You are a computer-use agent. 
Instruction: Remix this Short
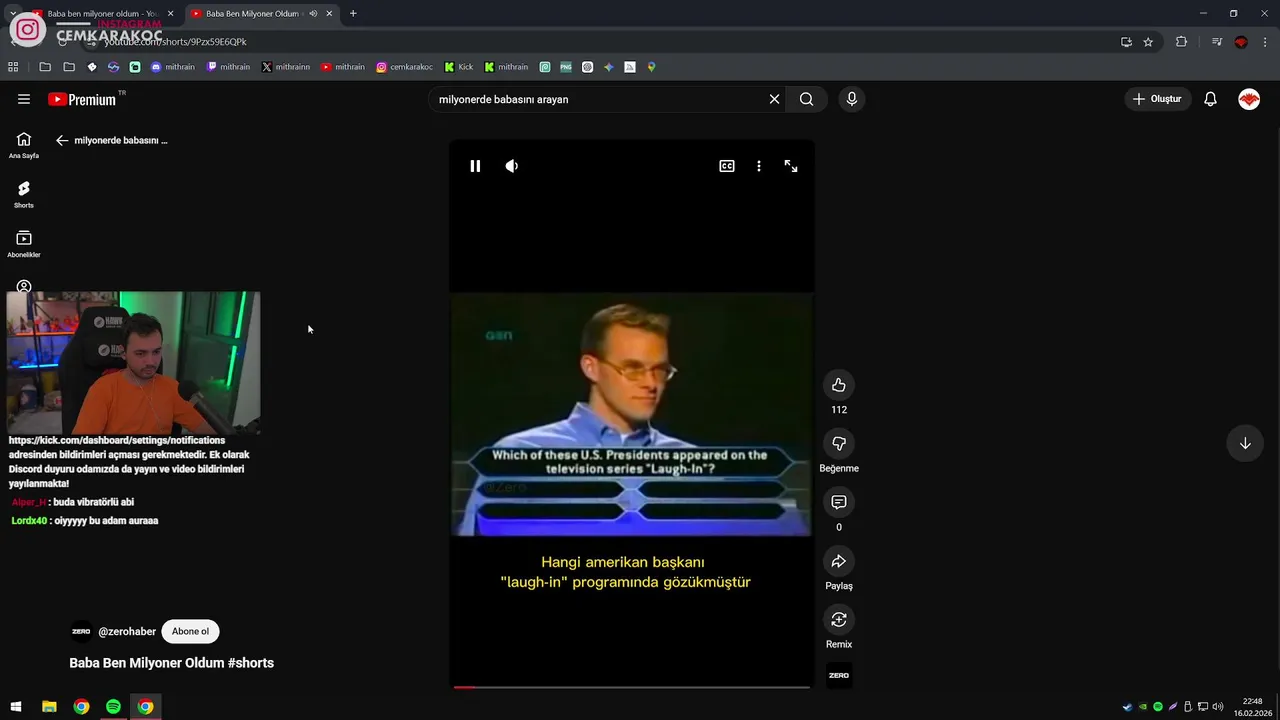click(839, 619)
